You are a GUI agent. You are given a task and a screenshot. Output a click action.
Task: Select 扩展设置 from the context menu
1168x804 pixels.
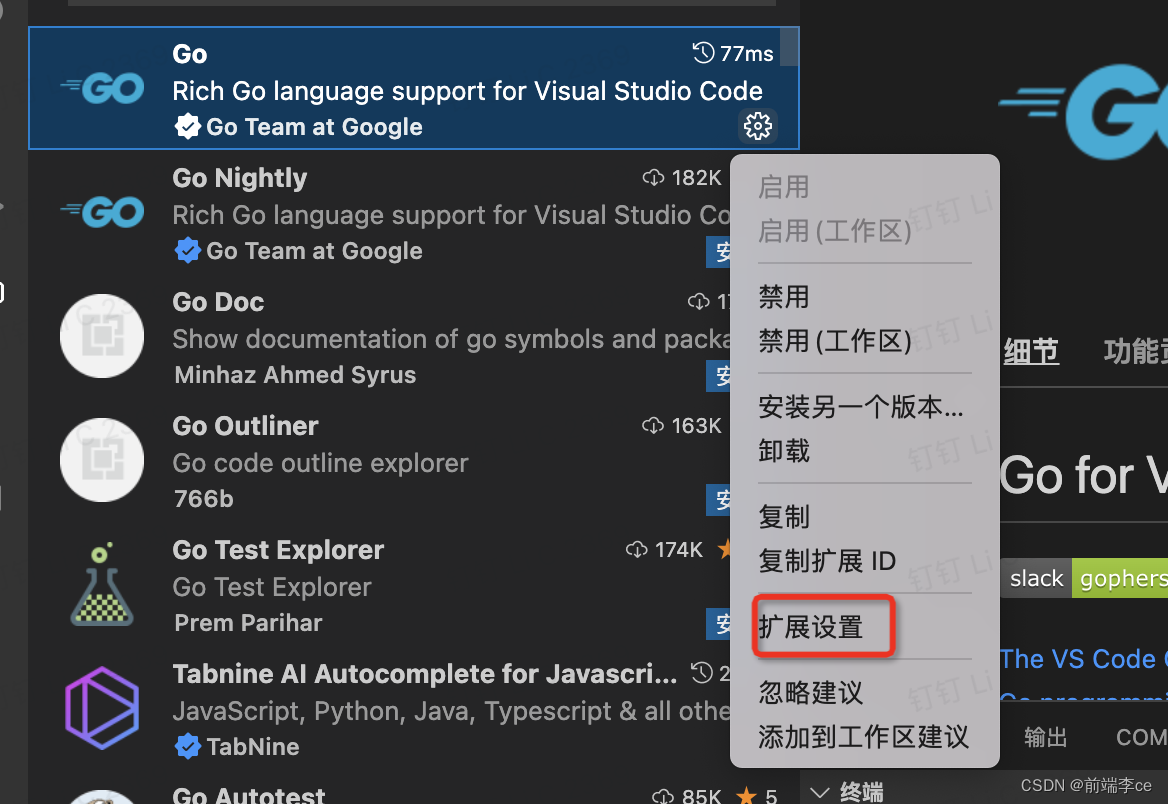(x=811, y=627)
